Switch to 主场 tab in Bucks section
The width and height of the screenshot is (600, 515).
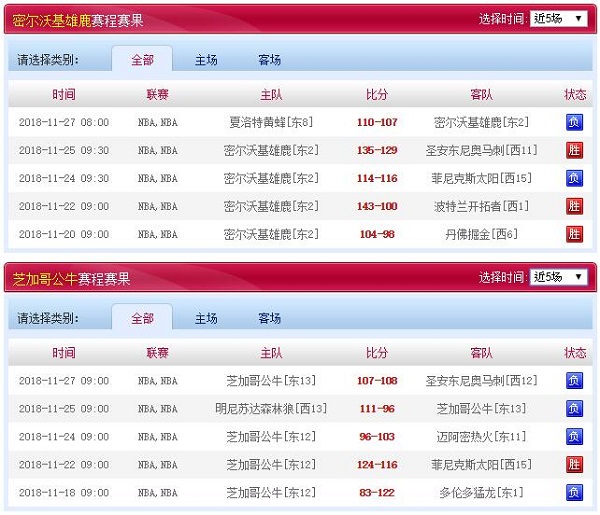[206, 60]
